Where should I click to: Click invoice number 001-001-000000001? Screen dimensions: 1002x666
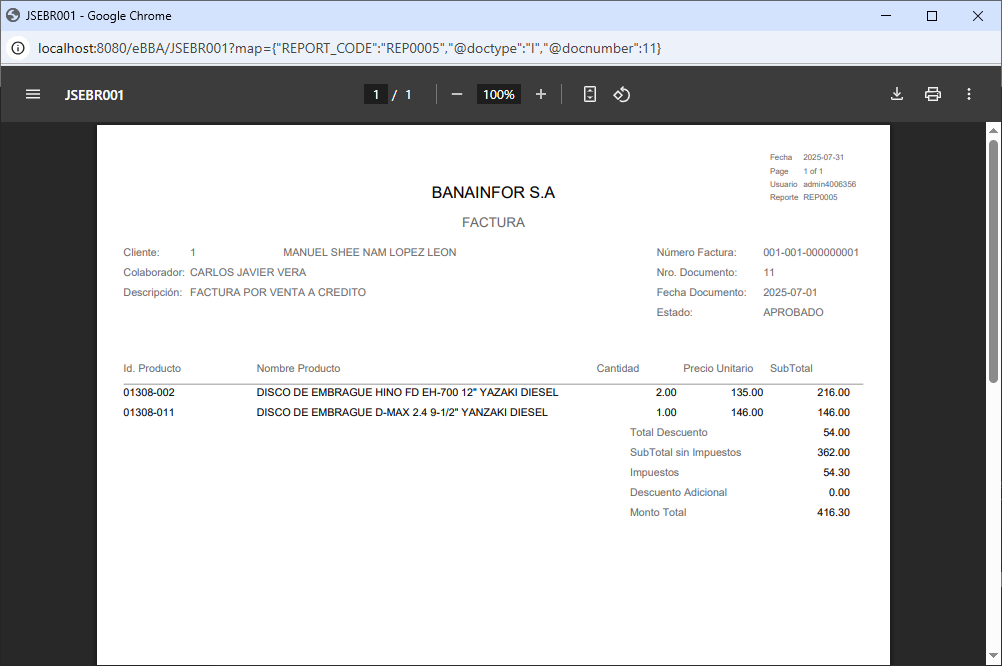[810, 253]
